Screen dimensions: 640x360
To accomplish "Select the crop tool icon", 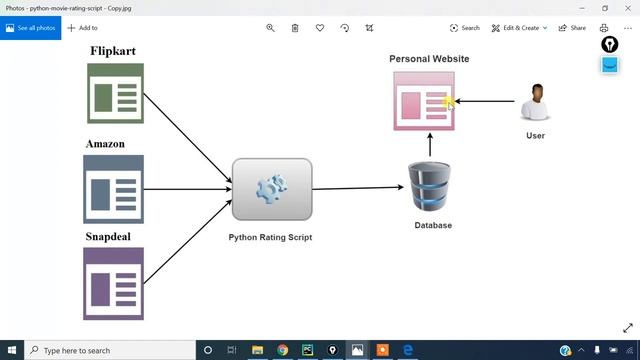I will click(x=369, y=28).
